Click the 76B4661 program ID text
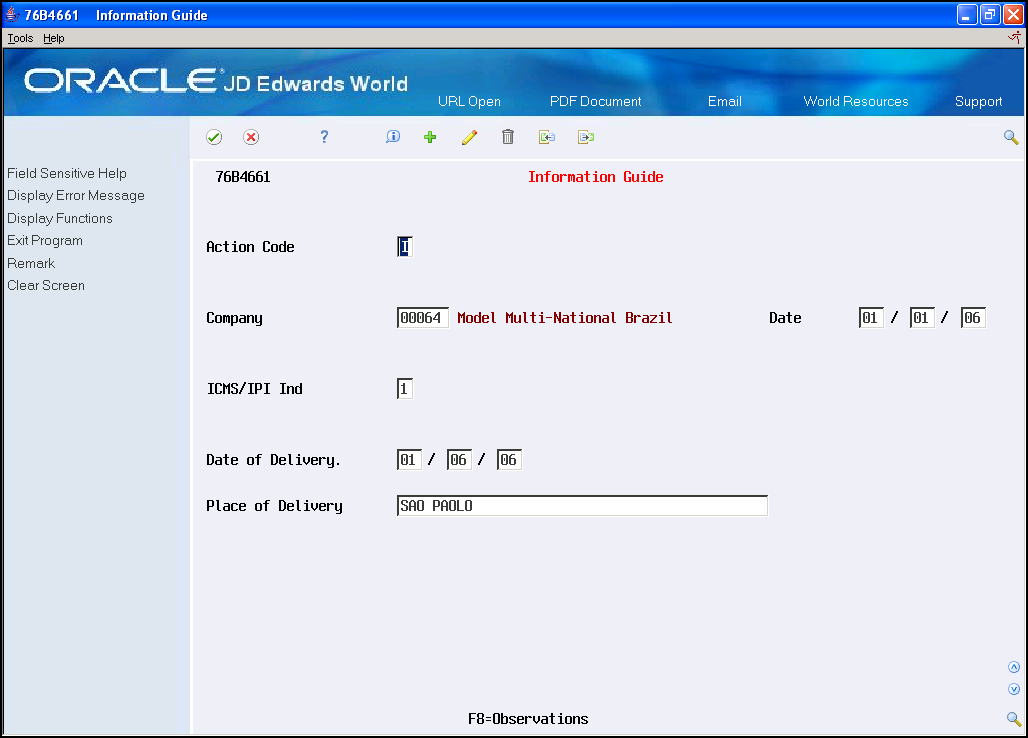1028x738 pixels. click(x=243, y=177)
